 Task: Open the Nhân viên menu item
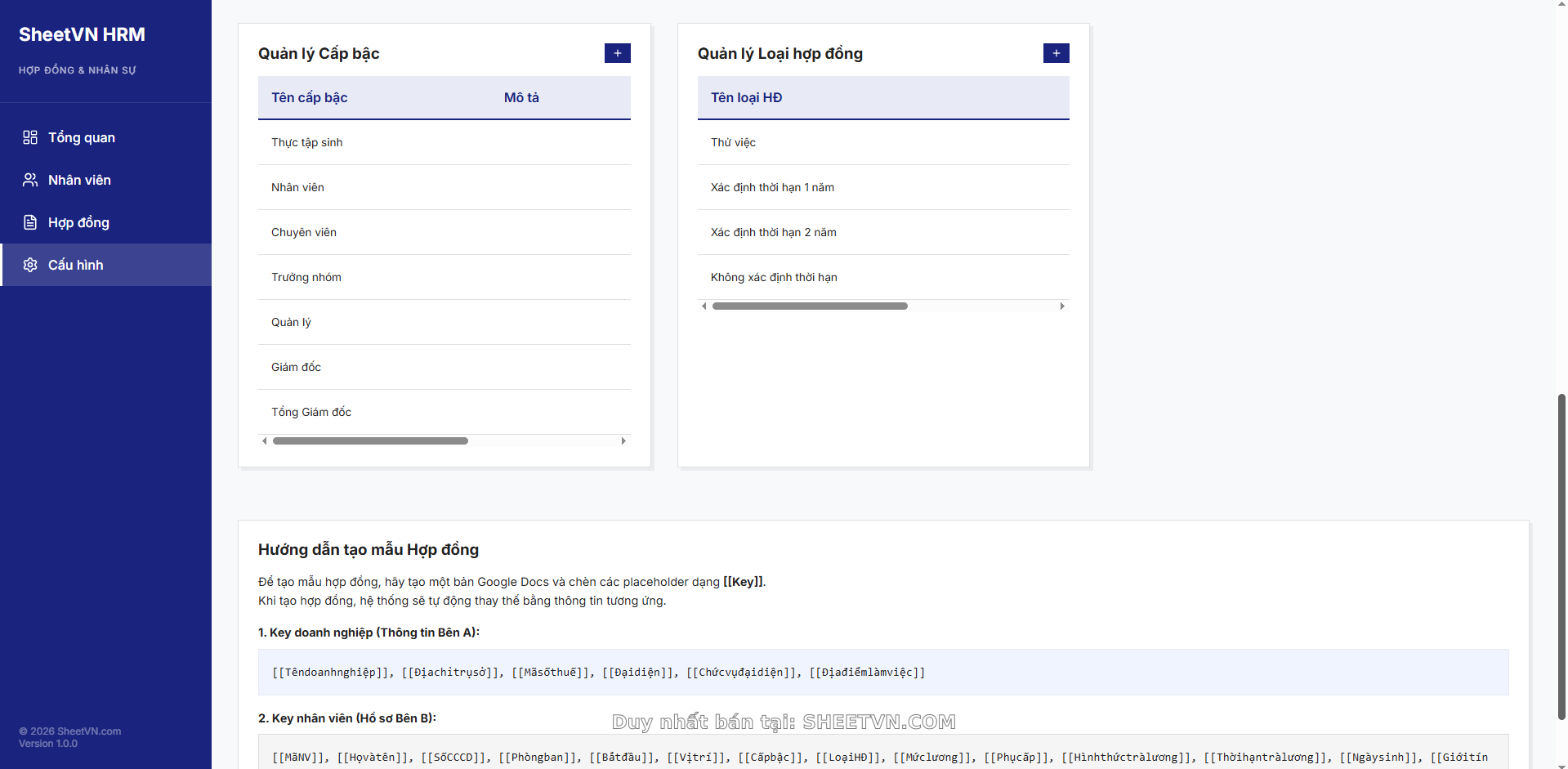coord(79,180)
